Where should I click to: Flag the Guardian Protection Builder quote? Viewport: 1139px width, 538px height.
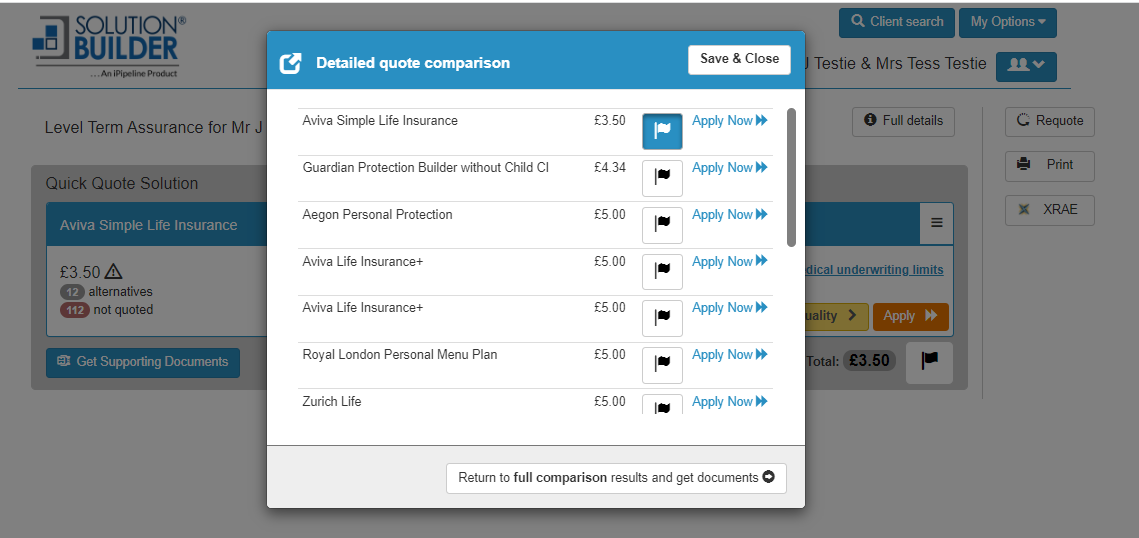pyautogui.click(x=662, y=178)
